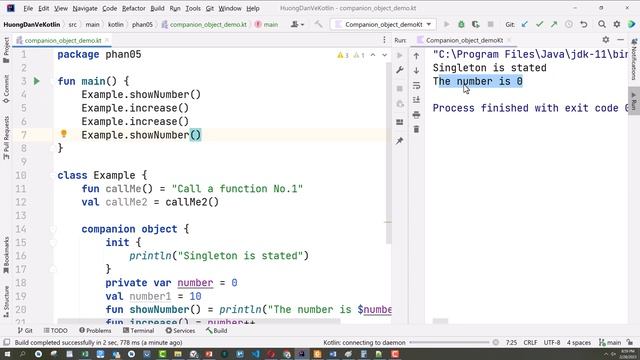640x360 pixels.
Task: Click the CRLF line separator status
Action: (530, 343)
